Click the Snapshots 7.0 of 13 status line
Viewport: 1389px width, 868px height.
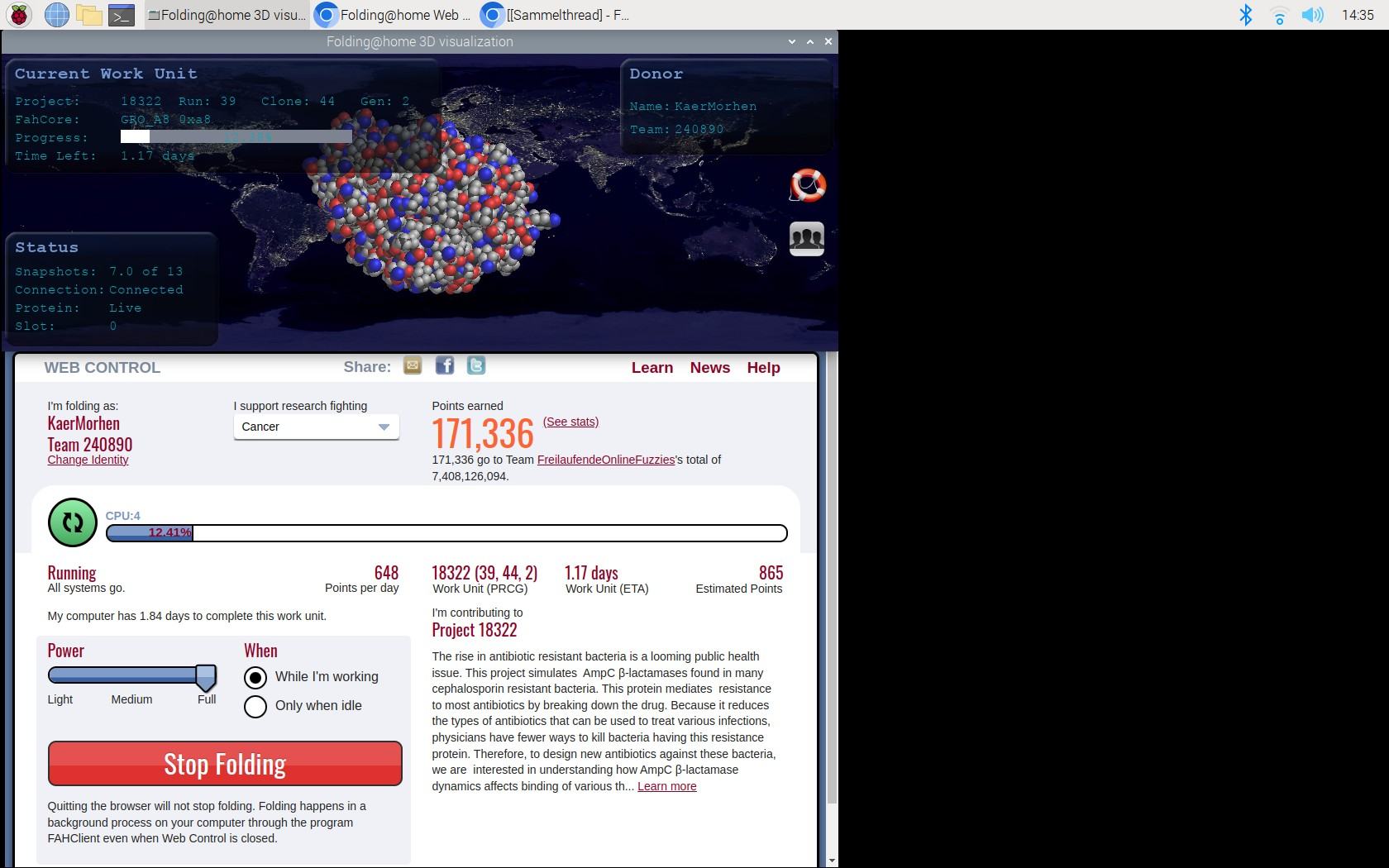click(99, 271)
